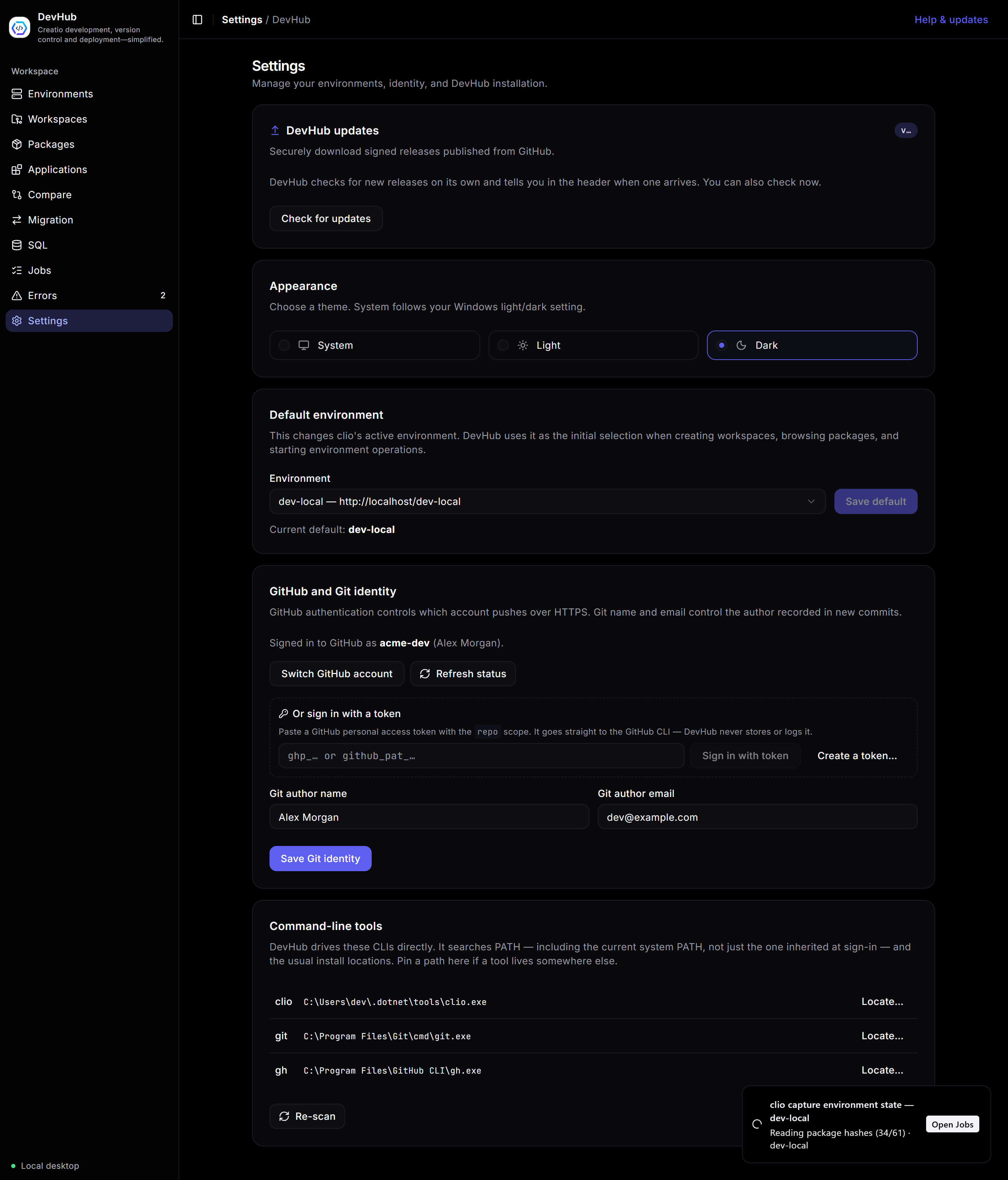1008x1180 pixels.
Task: Click the Settings gear icon
Action: click(x=17, y=321)
